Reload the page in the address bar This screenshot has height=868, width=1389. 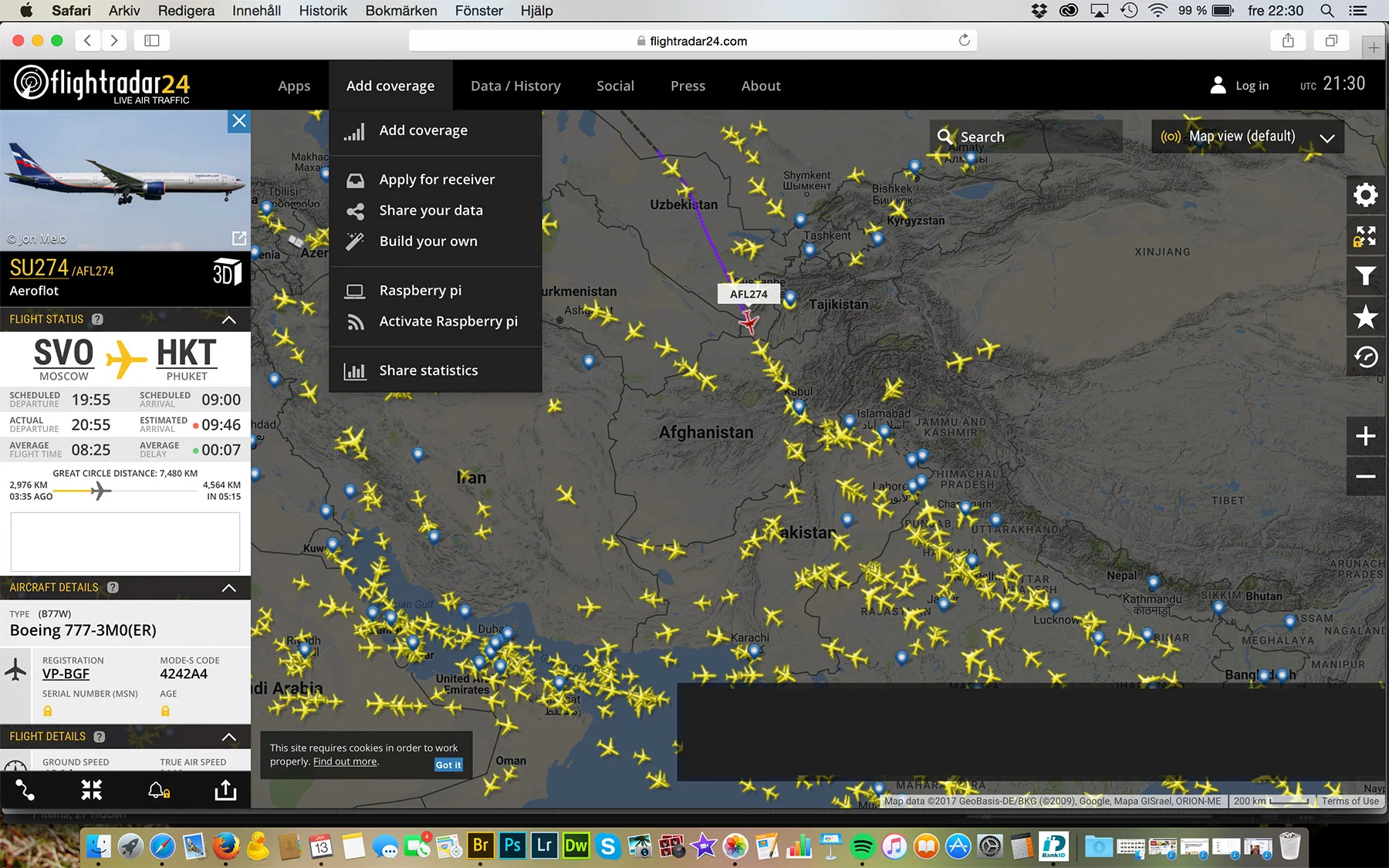(964, 40)
